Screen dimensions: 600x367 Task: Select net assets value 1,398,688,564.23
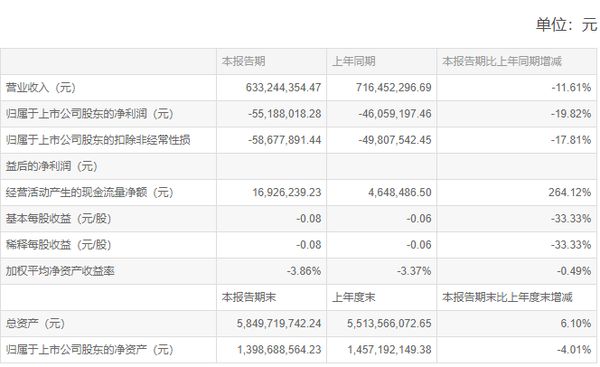(x=279, y=350)
